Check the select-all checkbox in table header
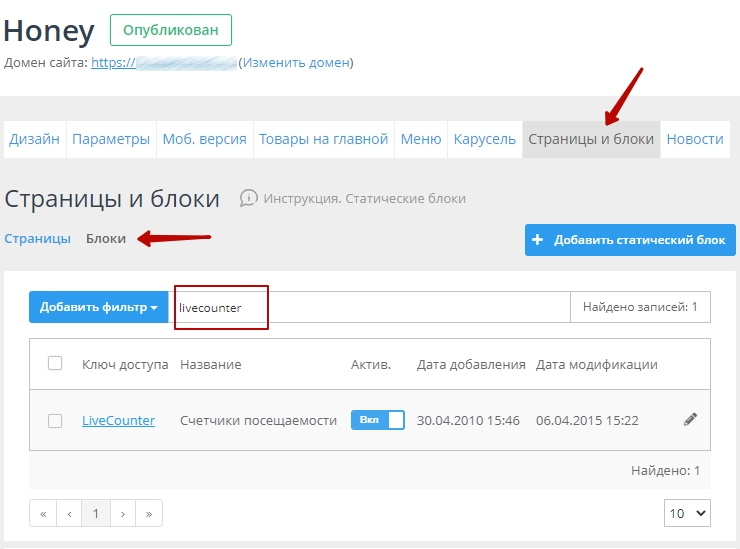The height and width of the screenshot is (549, 740). 55,364
